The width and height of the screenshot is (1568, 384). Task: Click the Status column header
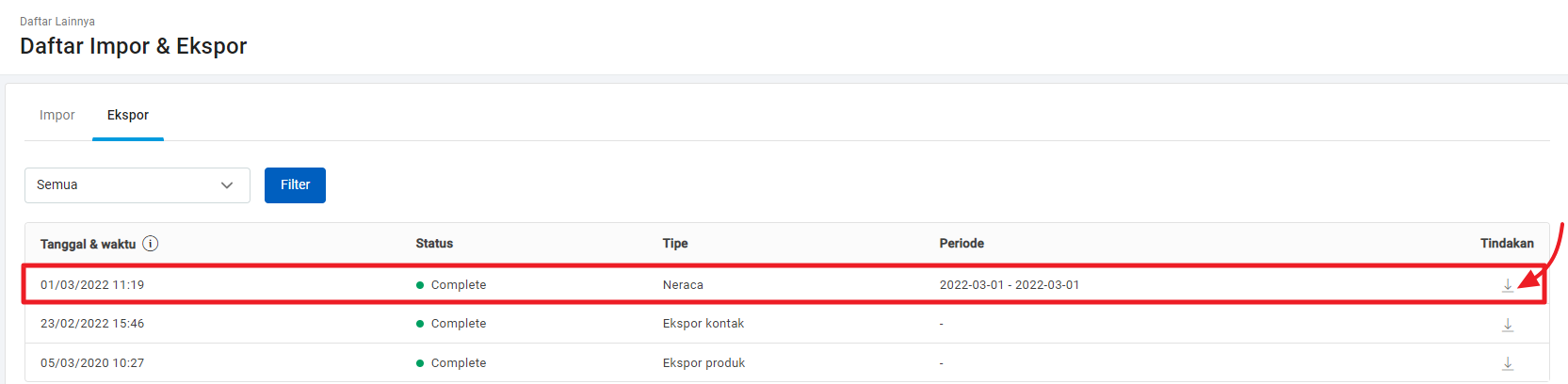click(x=434, y=244)
